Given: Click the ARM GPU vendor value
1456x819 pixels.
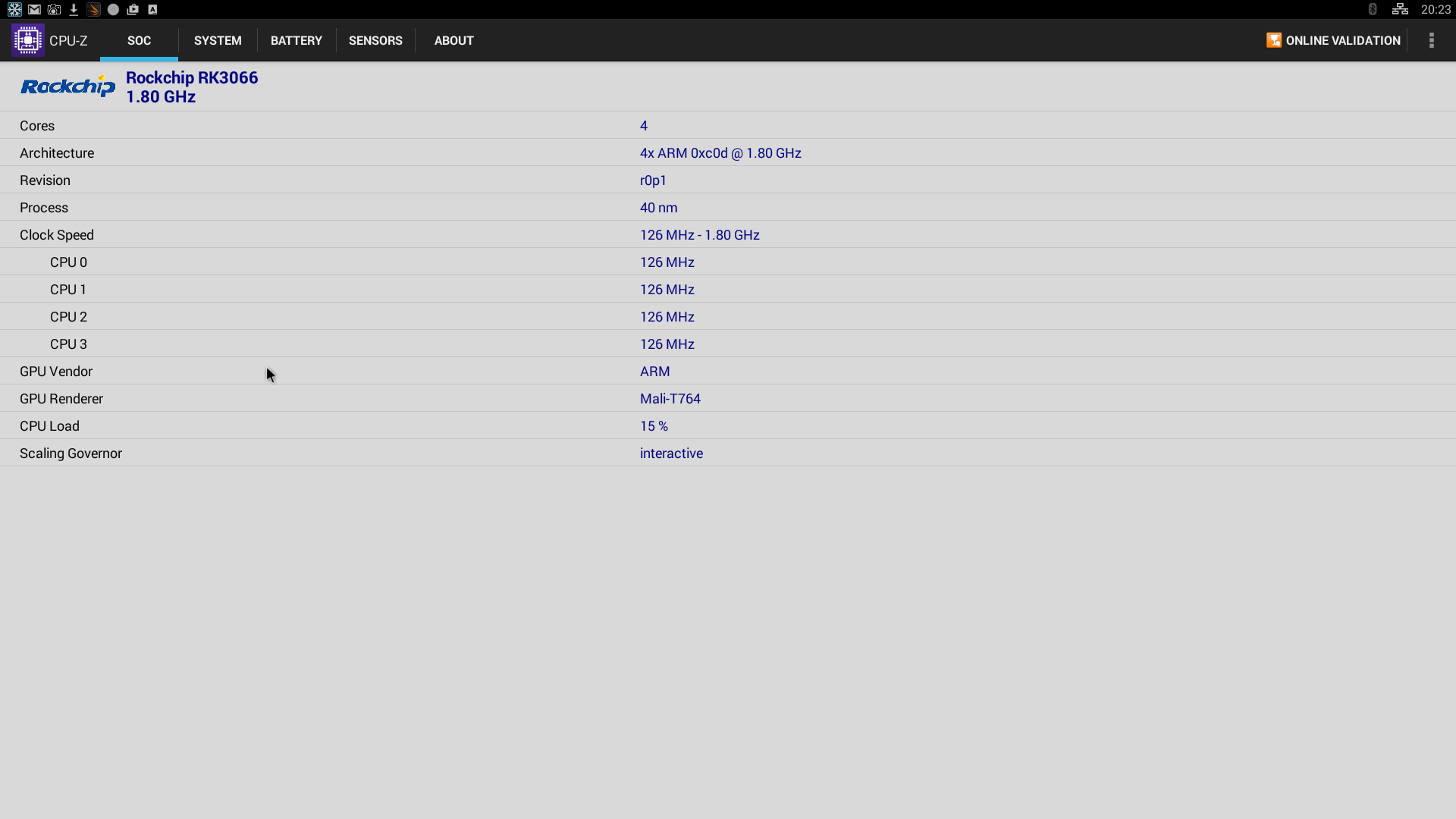Looking at the screenshot, I should coord(654,372).
